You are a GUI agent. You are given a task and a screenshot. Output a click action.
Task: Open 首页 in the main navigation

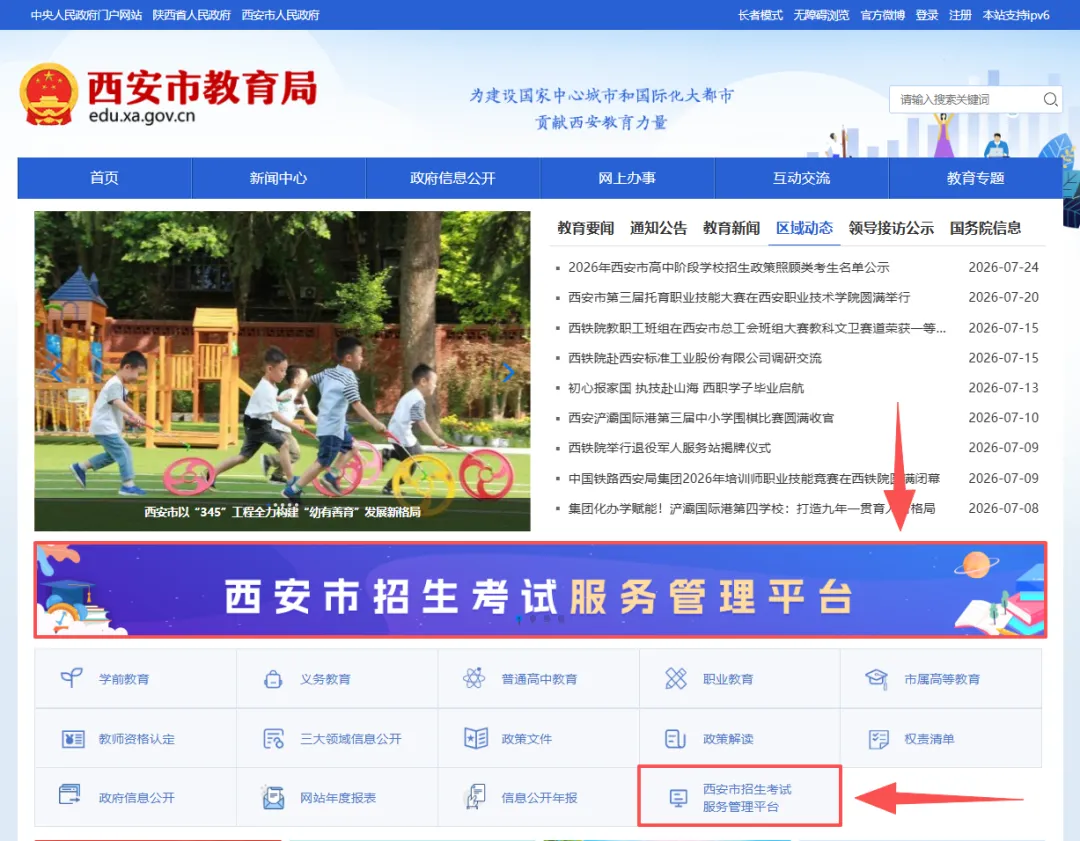pyautogui.click(x=105, y=178)
